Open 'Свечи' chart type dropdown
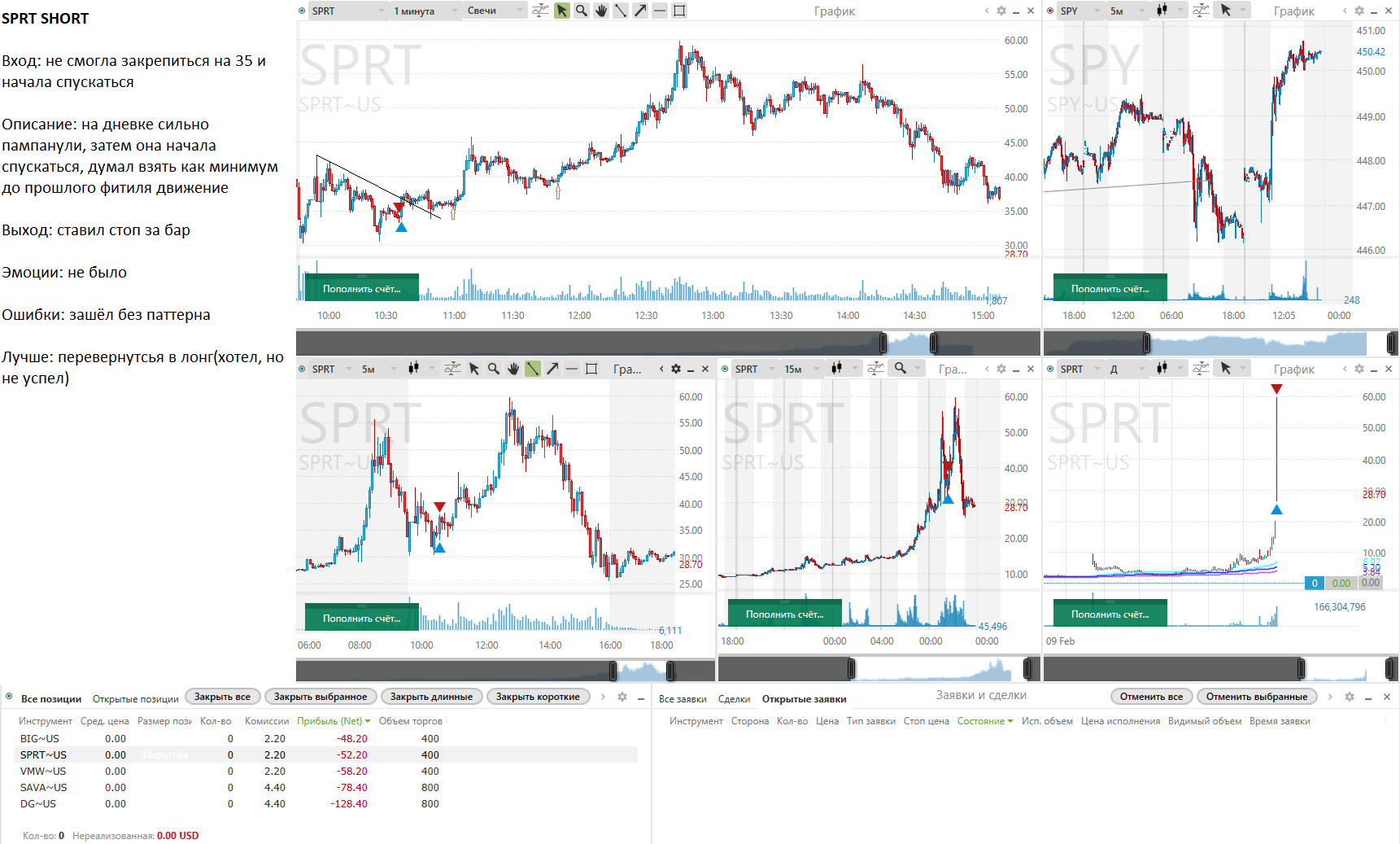Viewport: 1400px width, 844px height. (496, 11)
